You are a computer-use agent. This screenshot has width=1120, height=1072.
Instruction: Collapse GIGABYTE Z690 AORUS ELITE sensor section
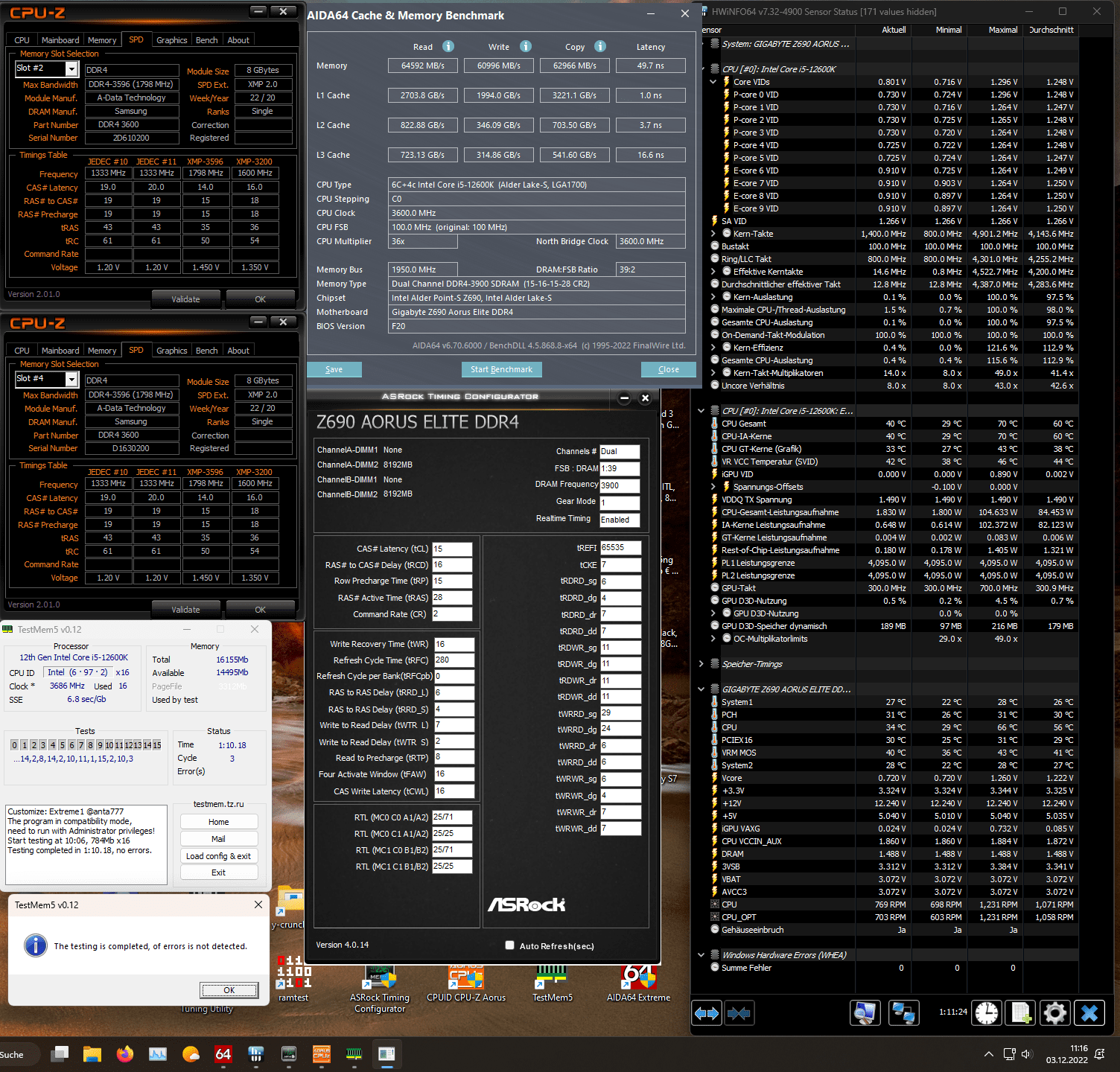pos(701,689)
